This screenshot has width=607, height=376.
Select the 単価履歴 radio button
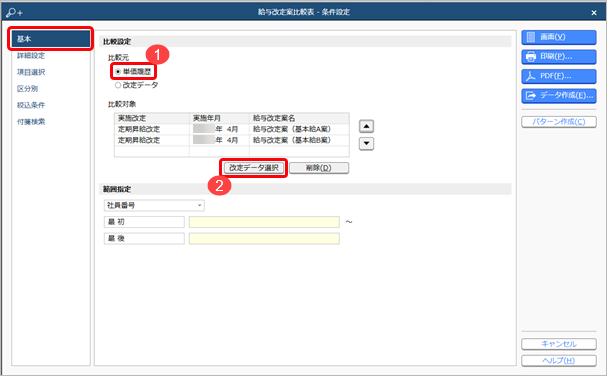click(118, 72)
